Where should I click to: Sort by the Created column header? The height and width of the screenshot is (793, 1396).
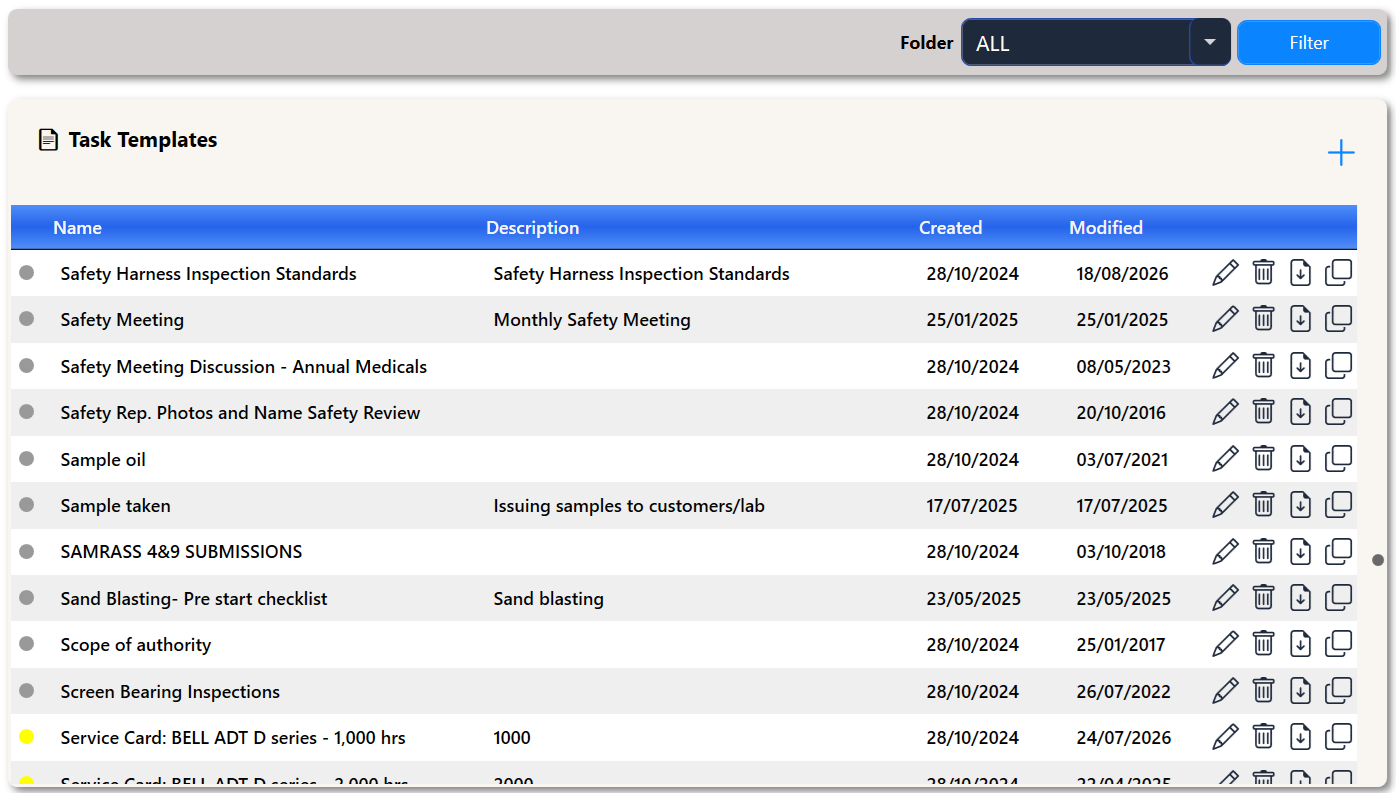(x=950, y=227)
